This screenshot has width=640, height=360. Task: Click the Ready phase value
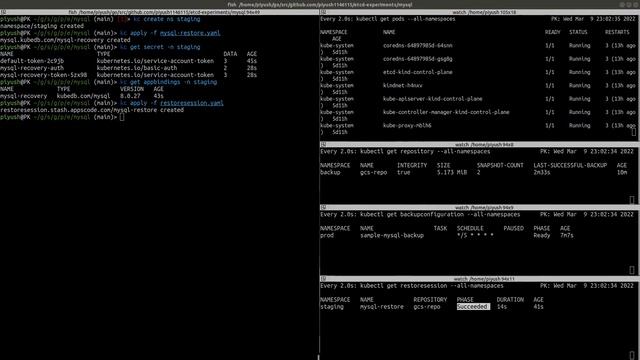click(x=542, y=236)
